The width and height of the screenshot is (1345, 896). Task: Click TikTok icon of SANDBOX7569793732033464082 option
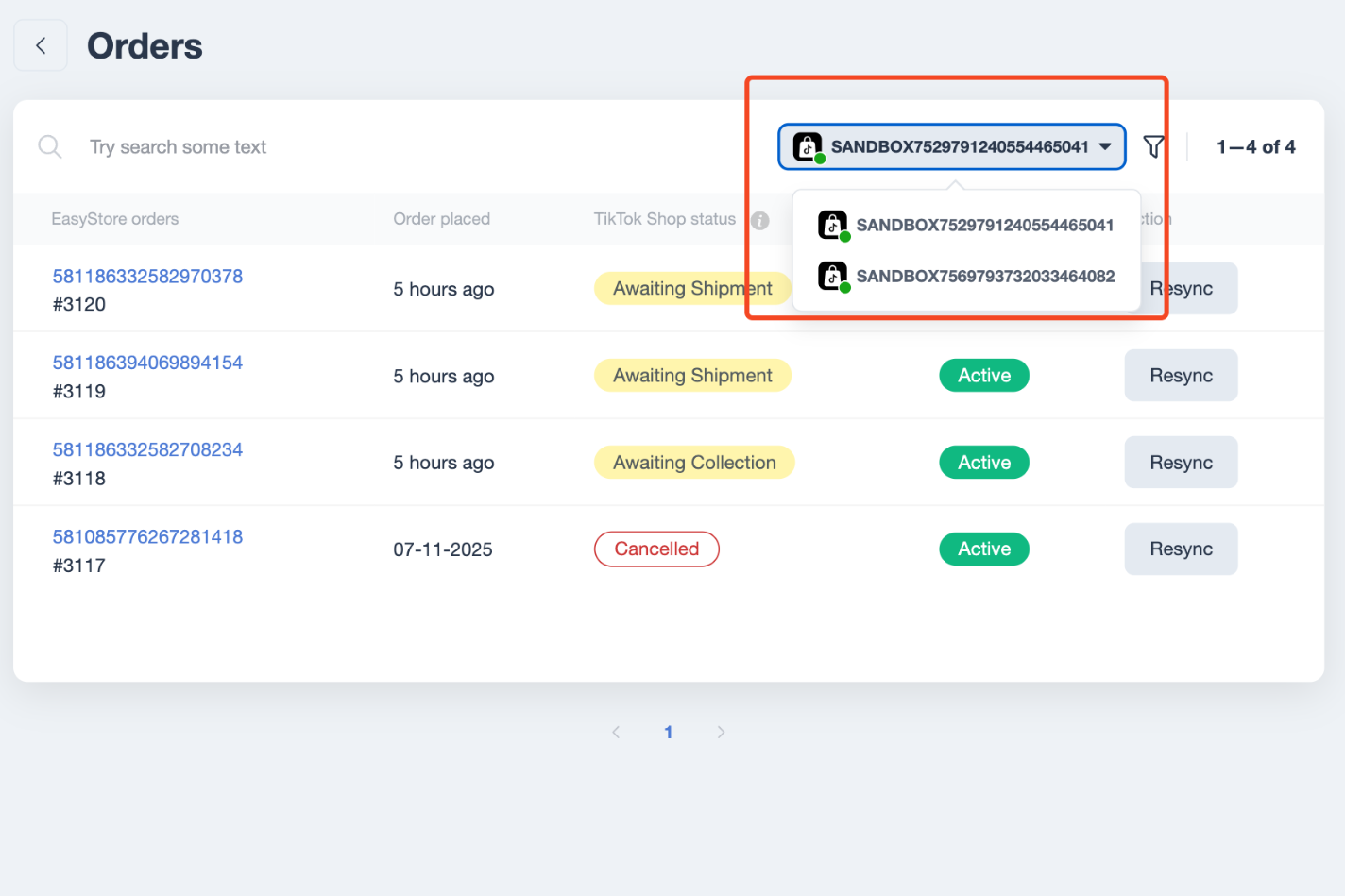[832, 276]
